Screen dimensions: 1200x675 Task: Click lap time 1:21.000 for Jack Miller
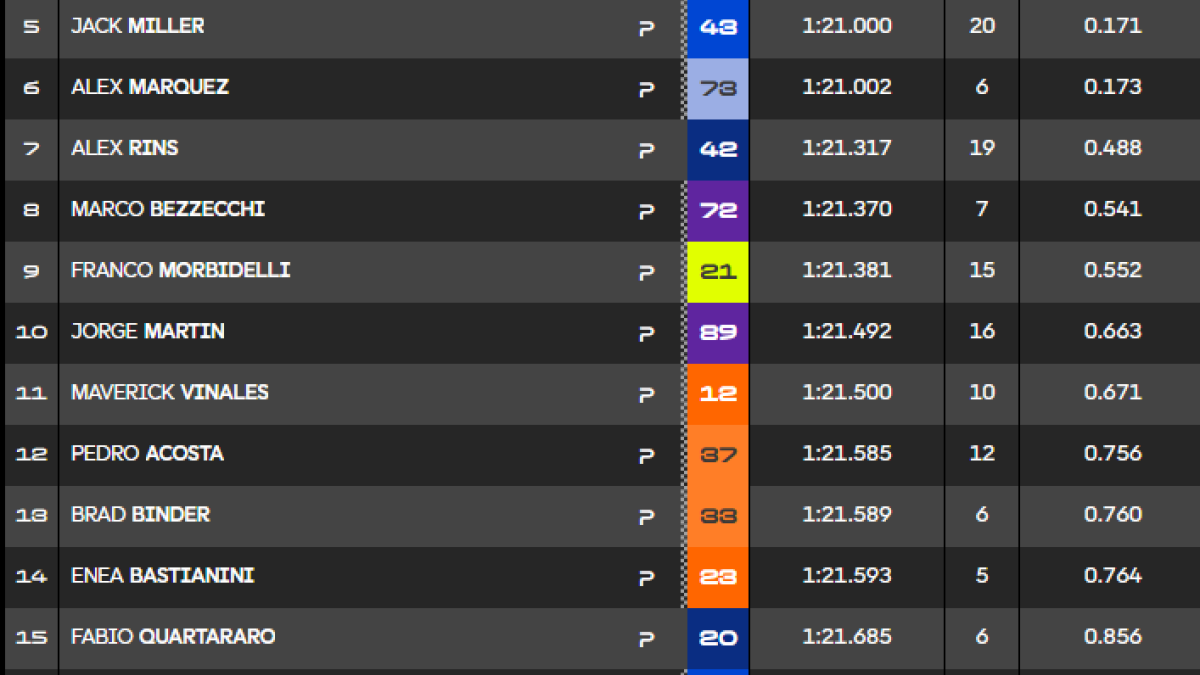[x=847, y=26]
